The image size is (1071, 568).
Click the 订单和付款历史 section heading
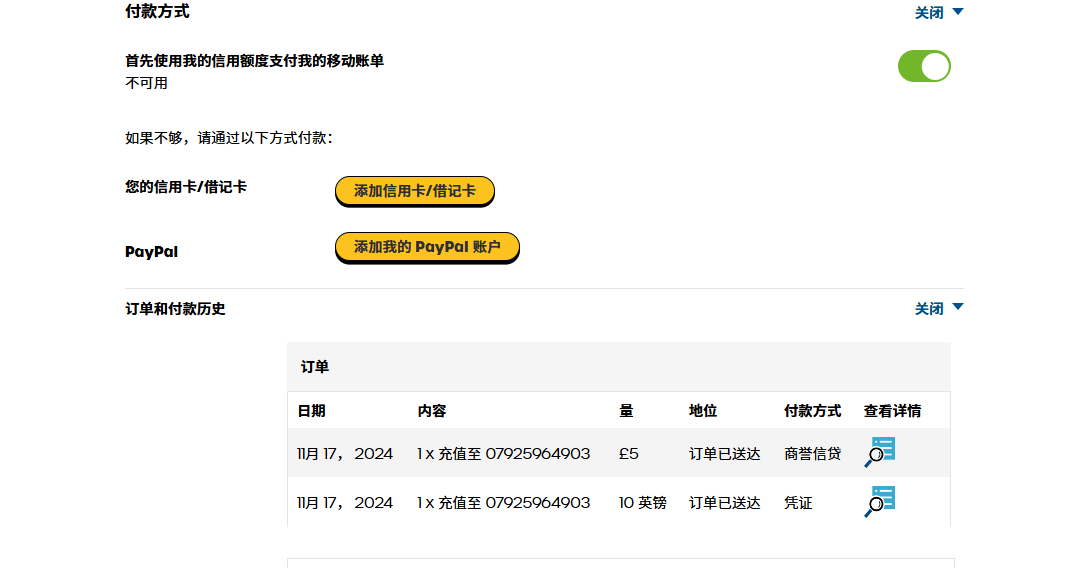click(x=175, y=309)
